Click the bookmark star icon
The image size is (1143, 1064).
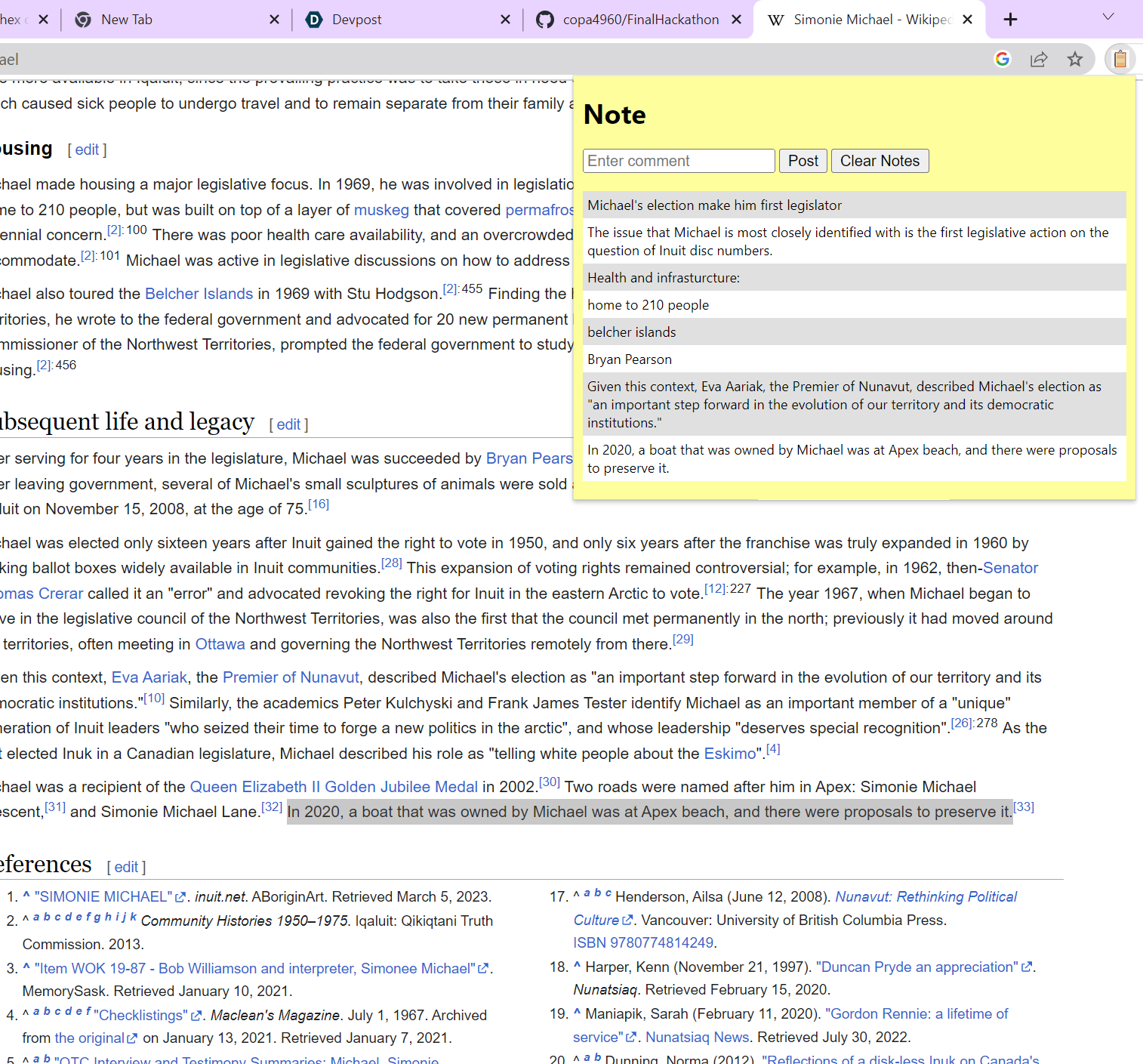(1075, 59)
